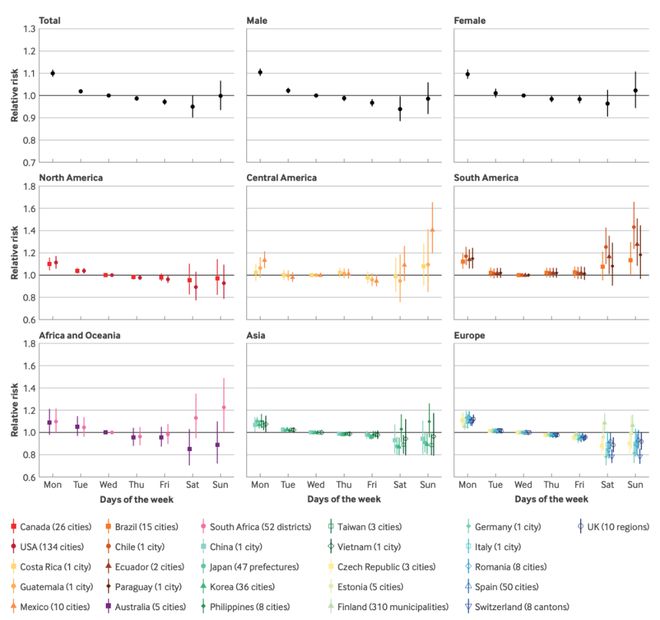Click the Chile legend marker
The width and height of the screenshot is (660, 620).
(109, 546)
